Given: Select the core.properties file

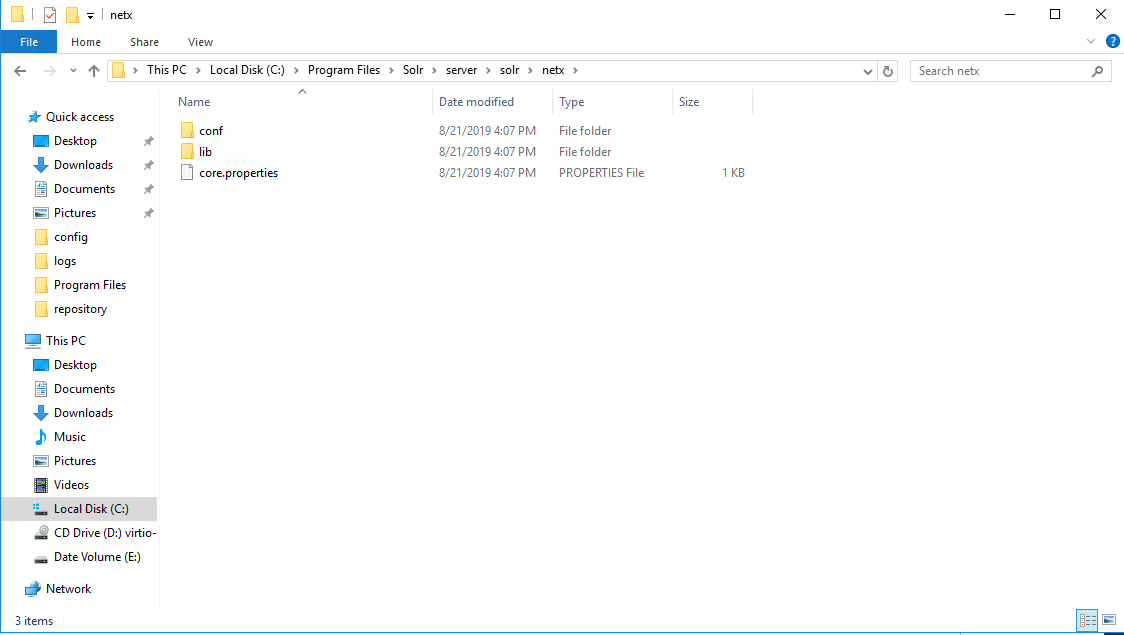Looking at the screenshot, I should click(238, 173).
